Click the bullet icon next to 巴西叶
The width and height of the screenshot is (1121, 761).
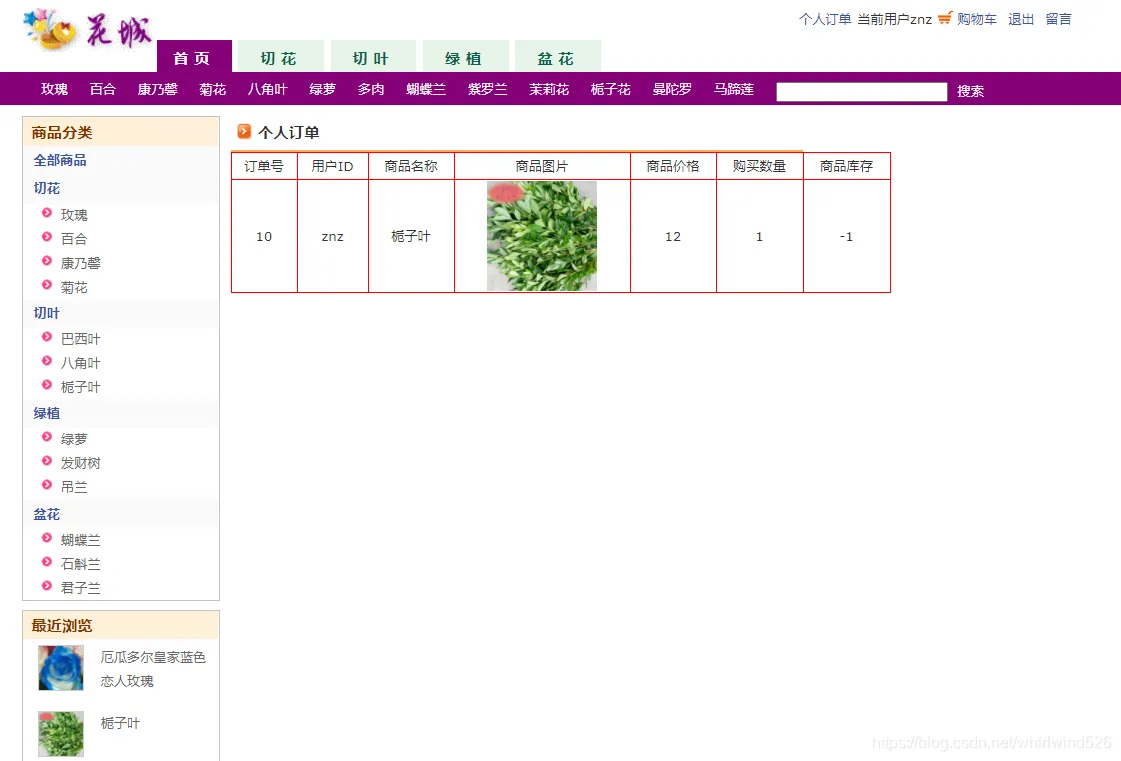(47, 337)
